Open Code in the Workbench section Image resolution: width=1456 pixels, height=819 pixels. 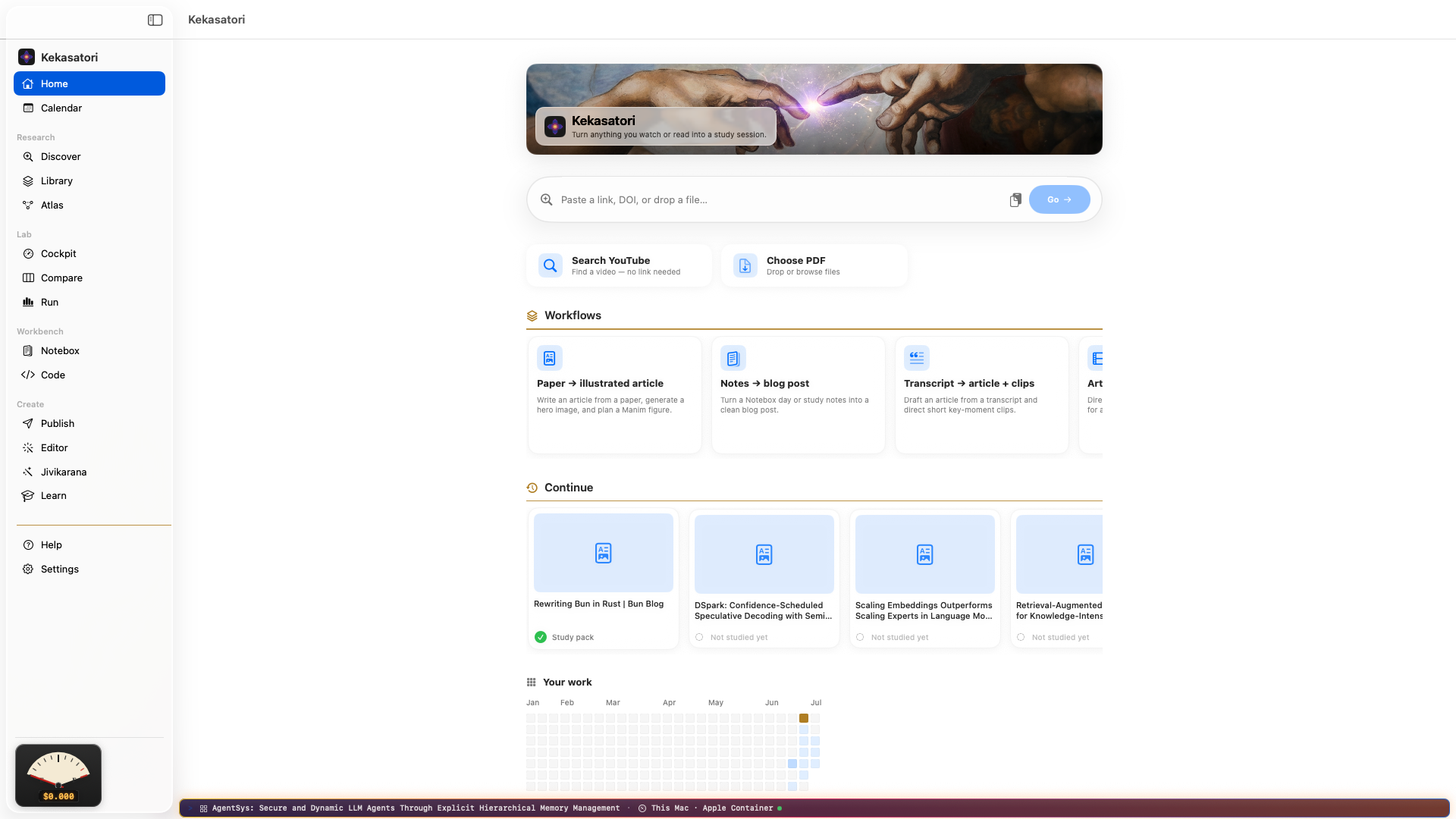point(89,375)
